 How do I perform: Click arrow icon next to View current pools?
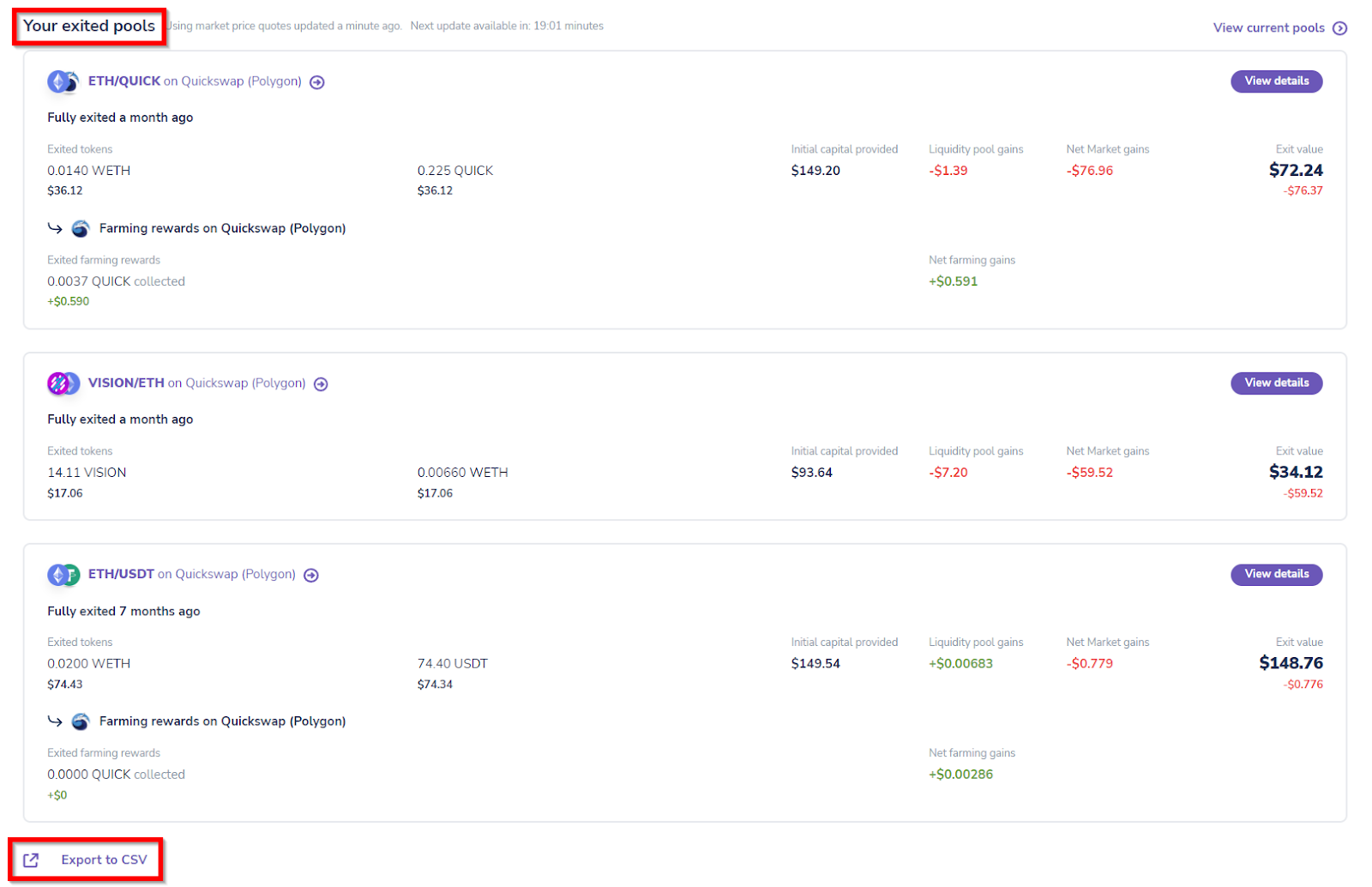tap(1340, 28)
